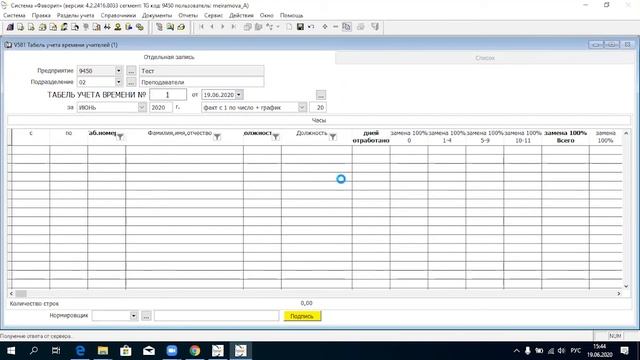
Task: Click the down arrow of the table's vertical scrollbar
Action: point(626,286)
